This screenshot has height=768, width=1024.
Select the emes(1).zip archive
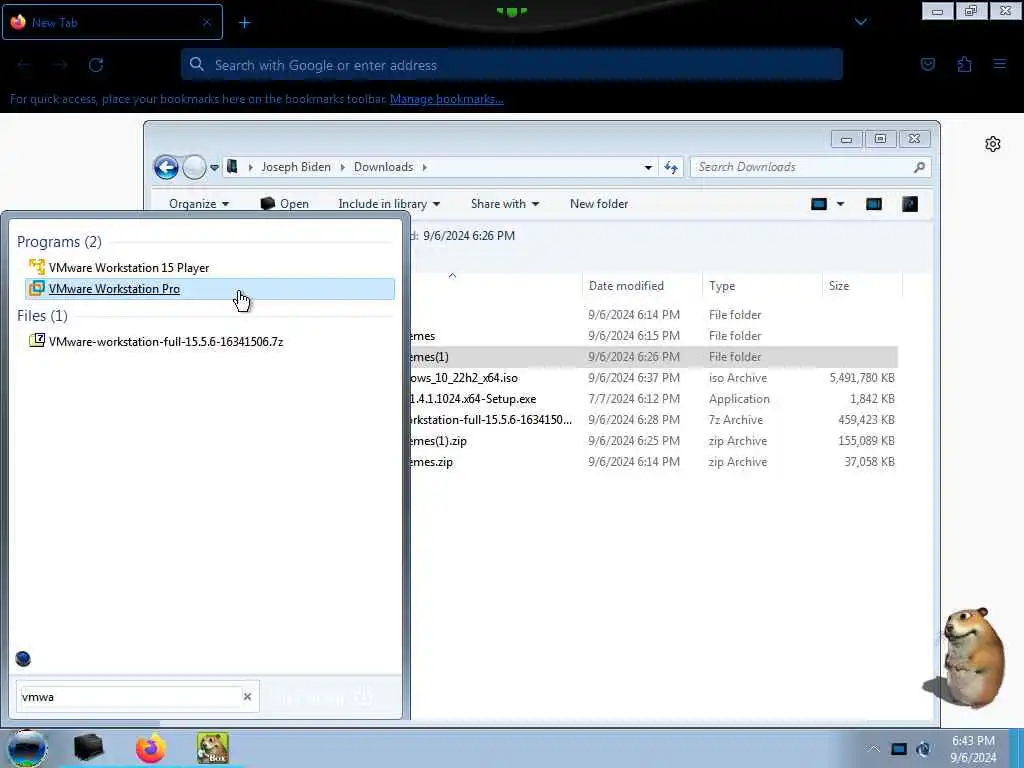point(653,441)
